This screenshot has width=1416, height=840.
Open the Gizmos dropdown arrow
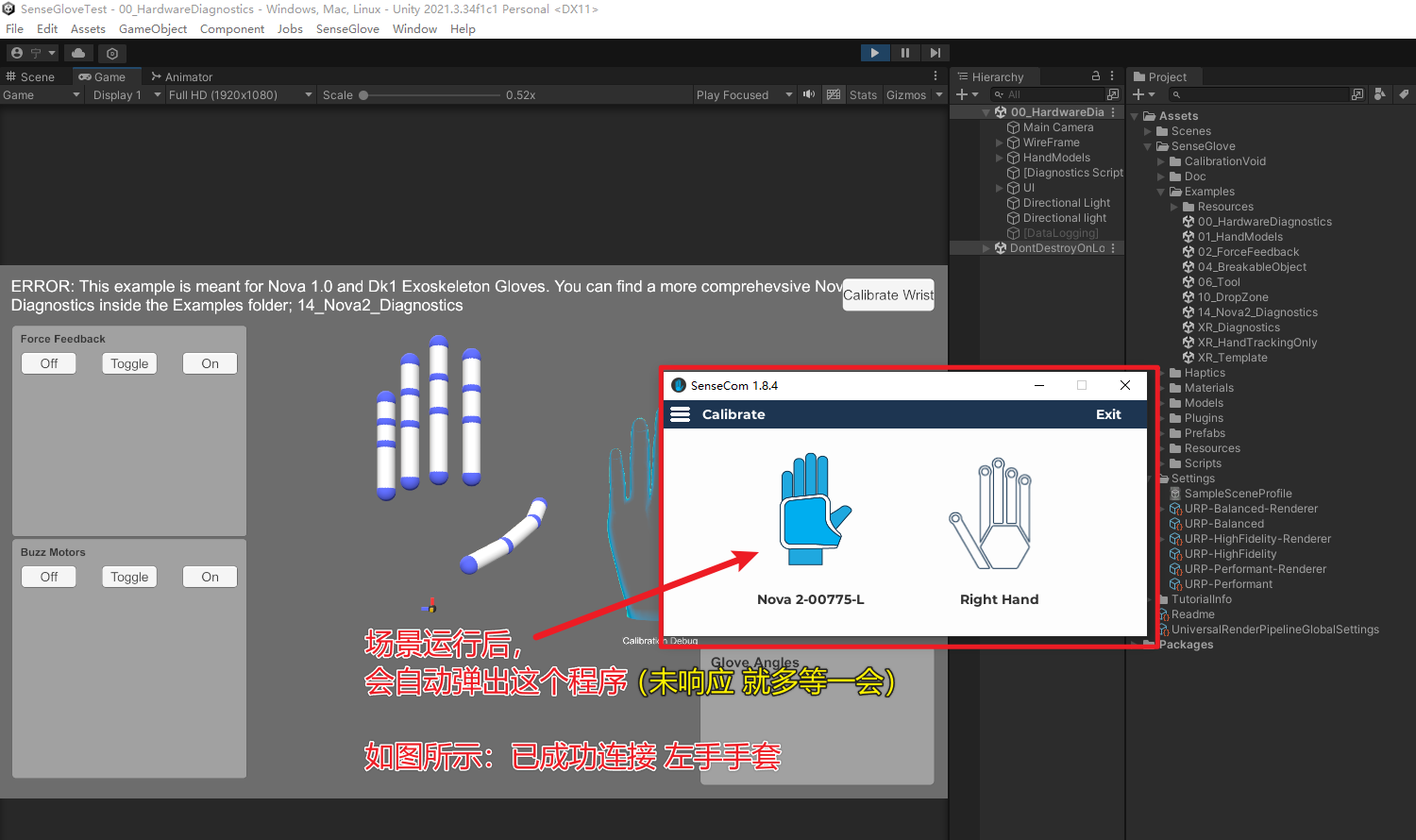[939, 94]
